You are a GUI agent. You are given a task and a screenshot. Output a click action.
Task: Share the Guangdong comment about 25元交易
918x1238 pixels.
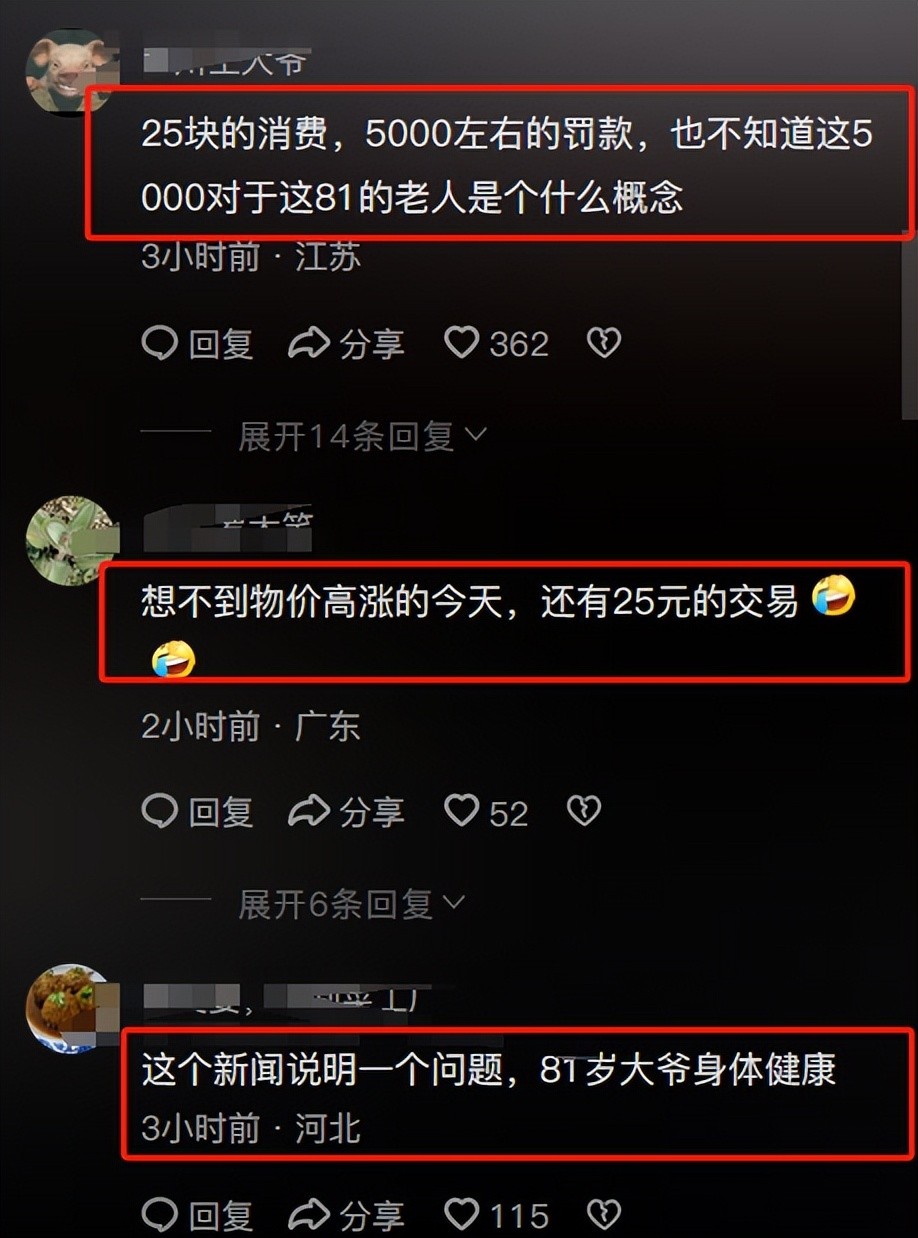coord(309,811)
